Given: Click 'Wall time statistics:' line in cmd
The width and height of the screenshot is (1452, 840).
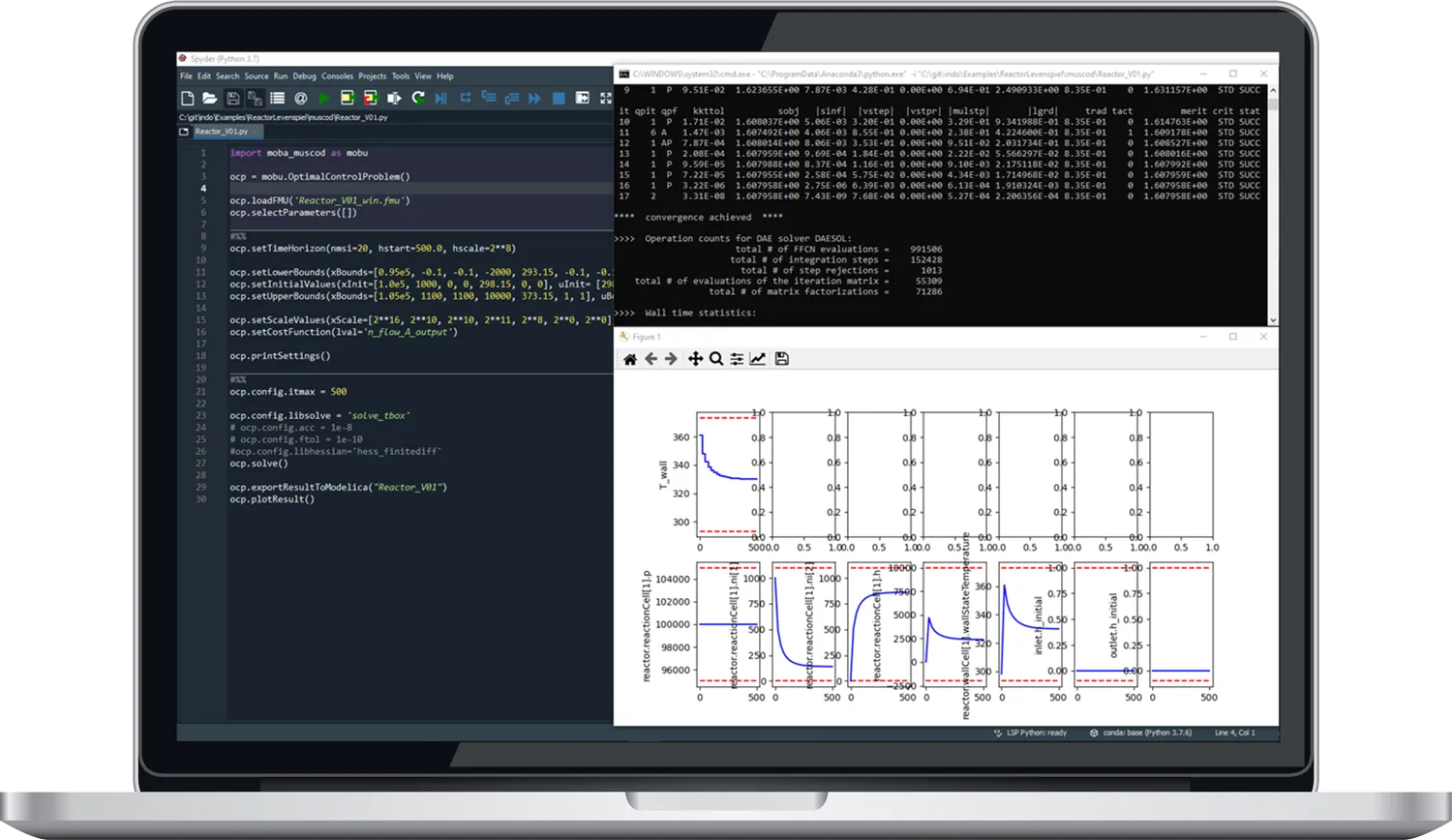Looking at the screenshot, I should [x=700, y=313].
